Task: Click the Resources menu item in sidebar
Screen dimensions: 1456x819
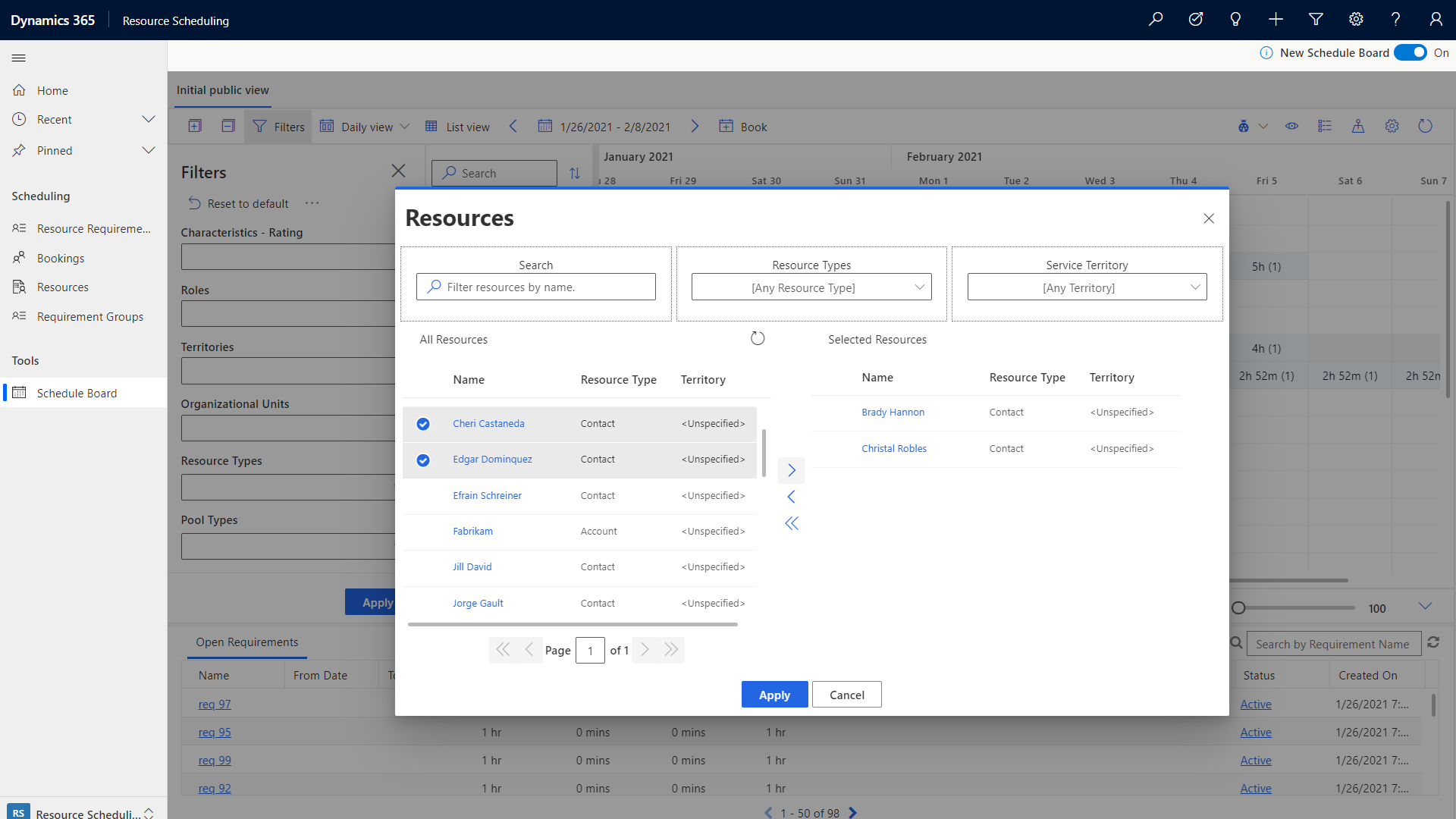Action: (62, 287)
